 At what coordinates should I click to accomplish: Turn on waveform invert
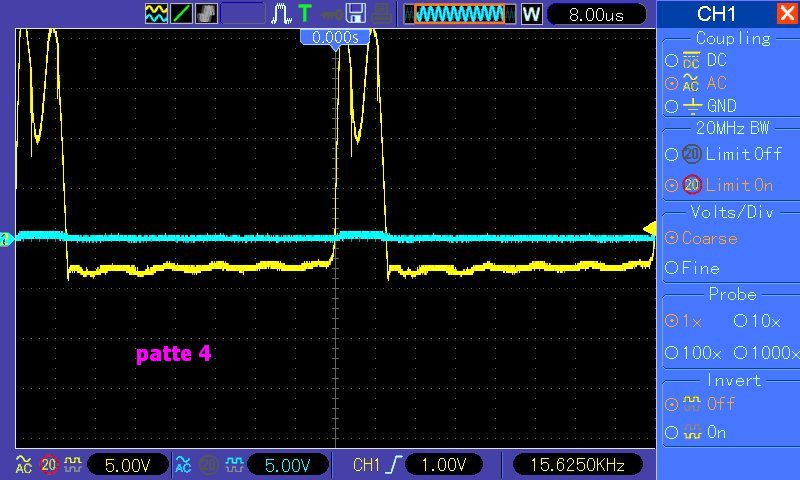671,432
